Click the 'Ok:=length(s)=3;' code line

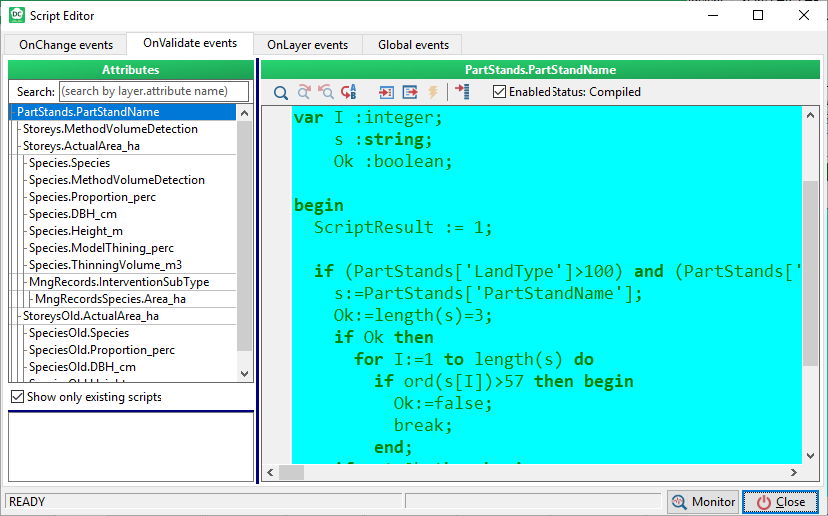(x=413, y=315)
